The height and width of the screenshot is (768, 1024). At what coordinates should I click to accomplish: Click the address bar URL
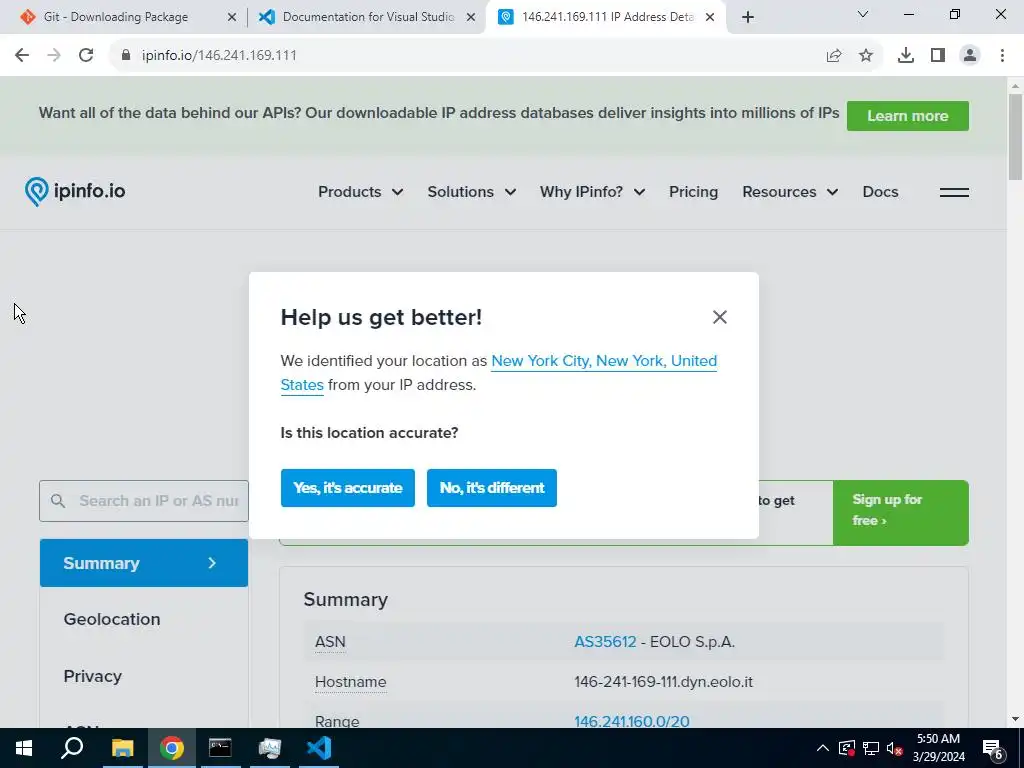coord(219,56)
